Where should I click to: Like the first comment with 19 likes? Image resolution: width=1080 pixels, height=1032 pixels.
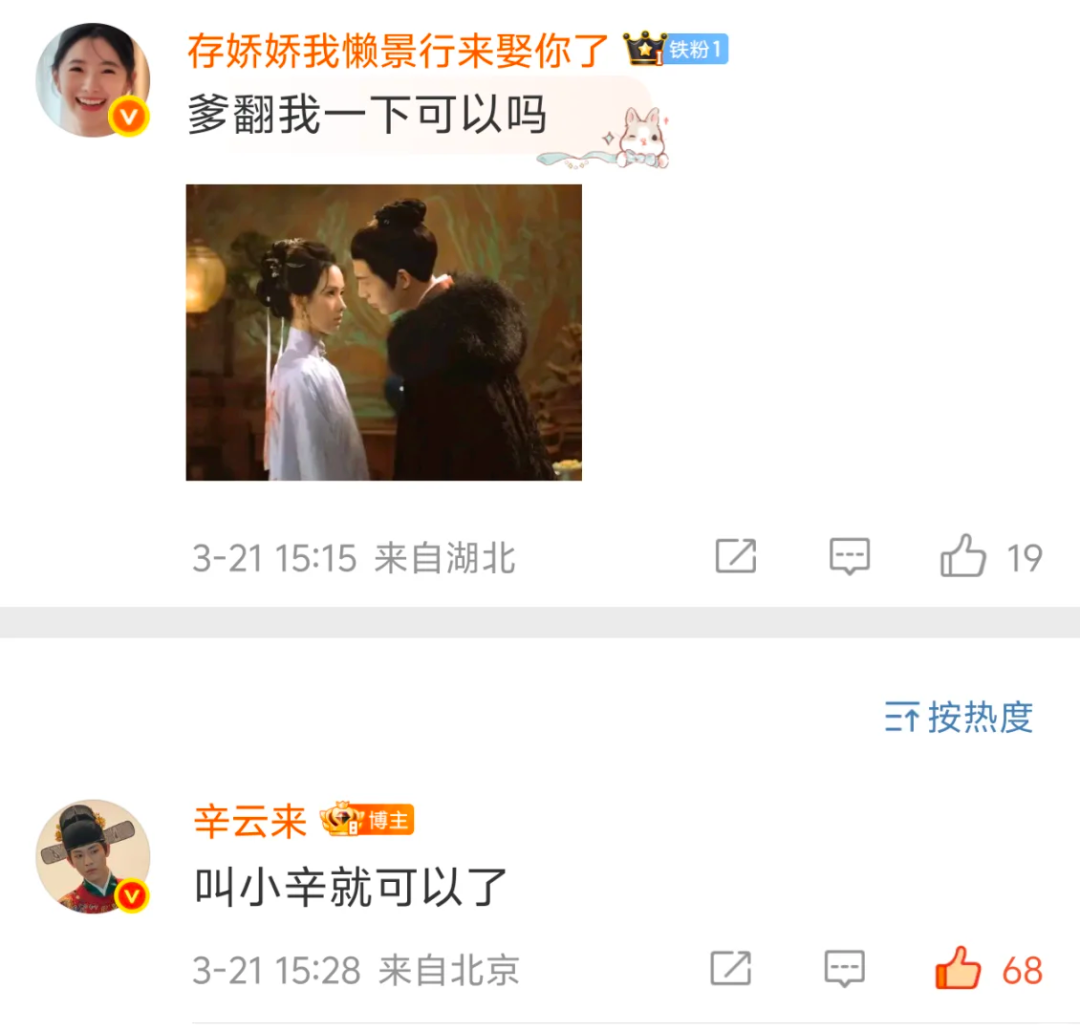tap(963, 556)
